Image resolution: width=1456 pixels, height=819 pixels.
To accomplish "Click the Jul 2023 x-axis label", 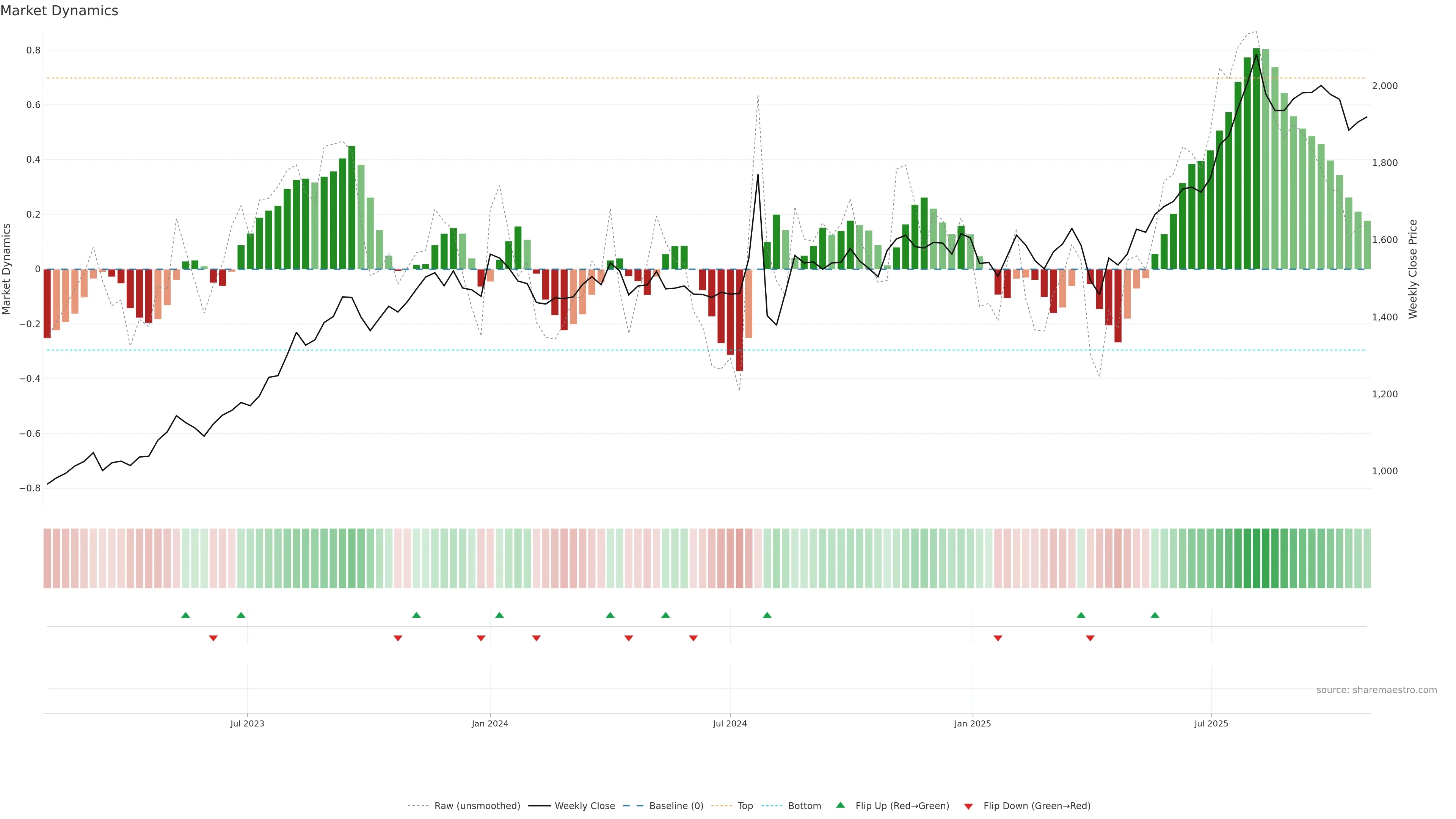I will (x=247, y=723).
